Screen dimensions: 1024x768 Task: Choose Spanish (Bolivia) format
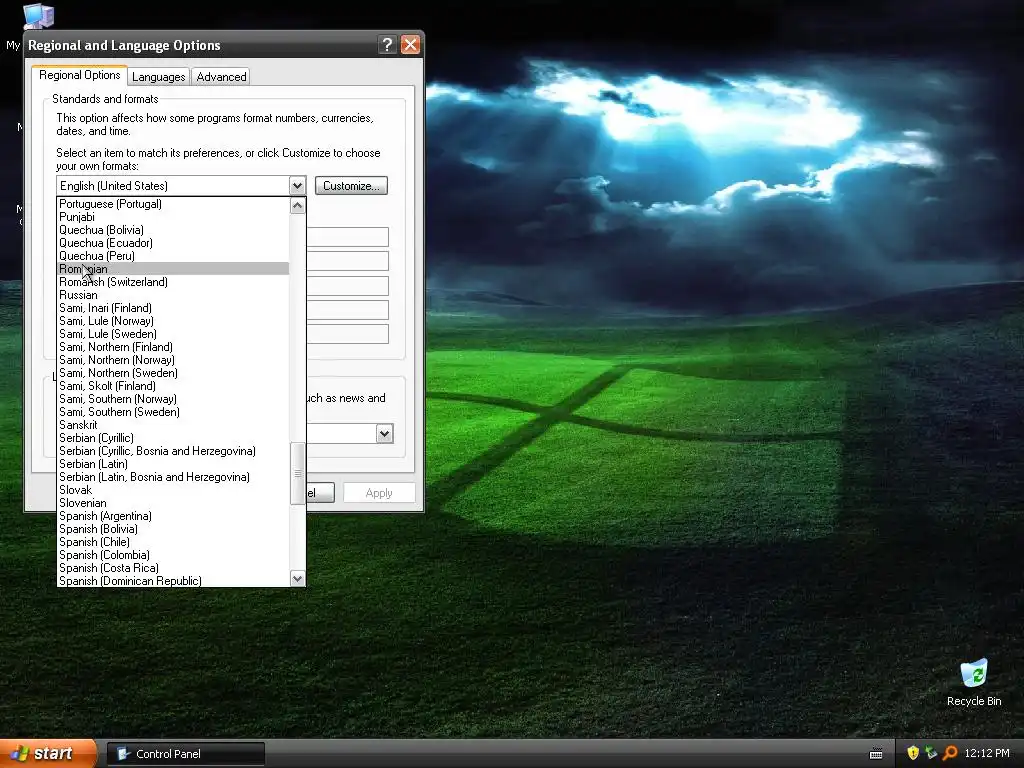(173, 529)
